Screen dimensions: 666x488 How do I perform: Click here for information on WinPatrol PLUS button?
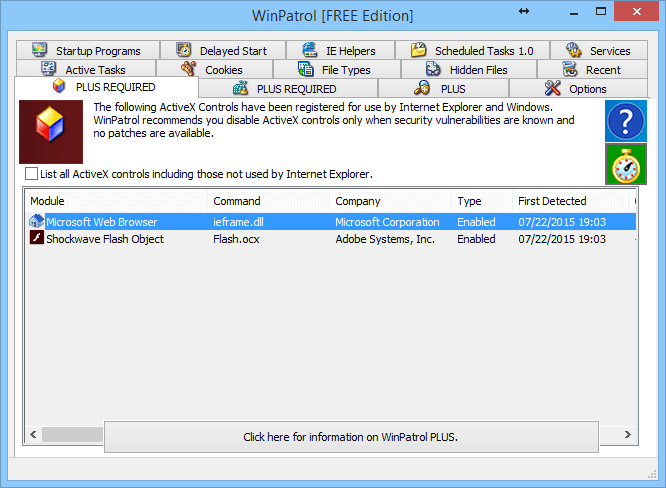click(x=351, y=437)
